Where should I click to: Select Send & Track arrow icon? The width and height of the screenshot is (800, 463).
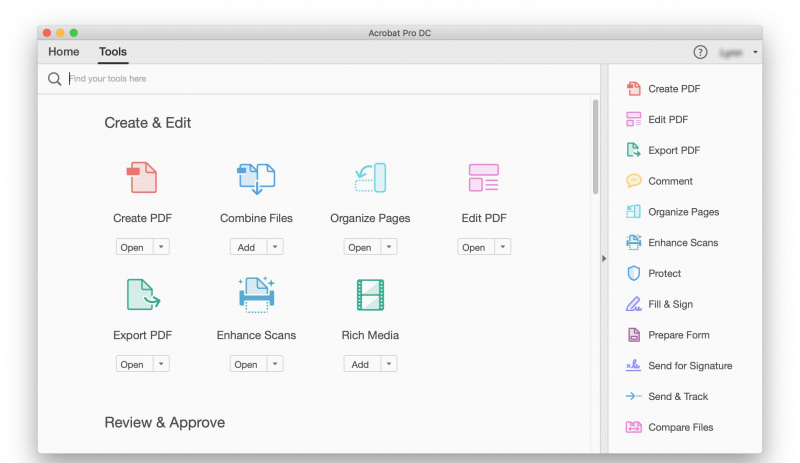(634, 396)
